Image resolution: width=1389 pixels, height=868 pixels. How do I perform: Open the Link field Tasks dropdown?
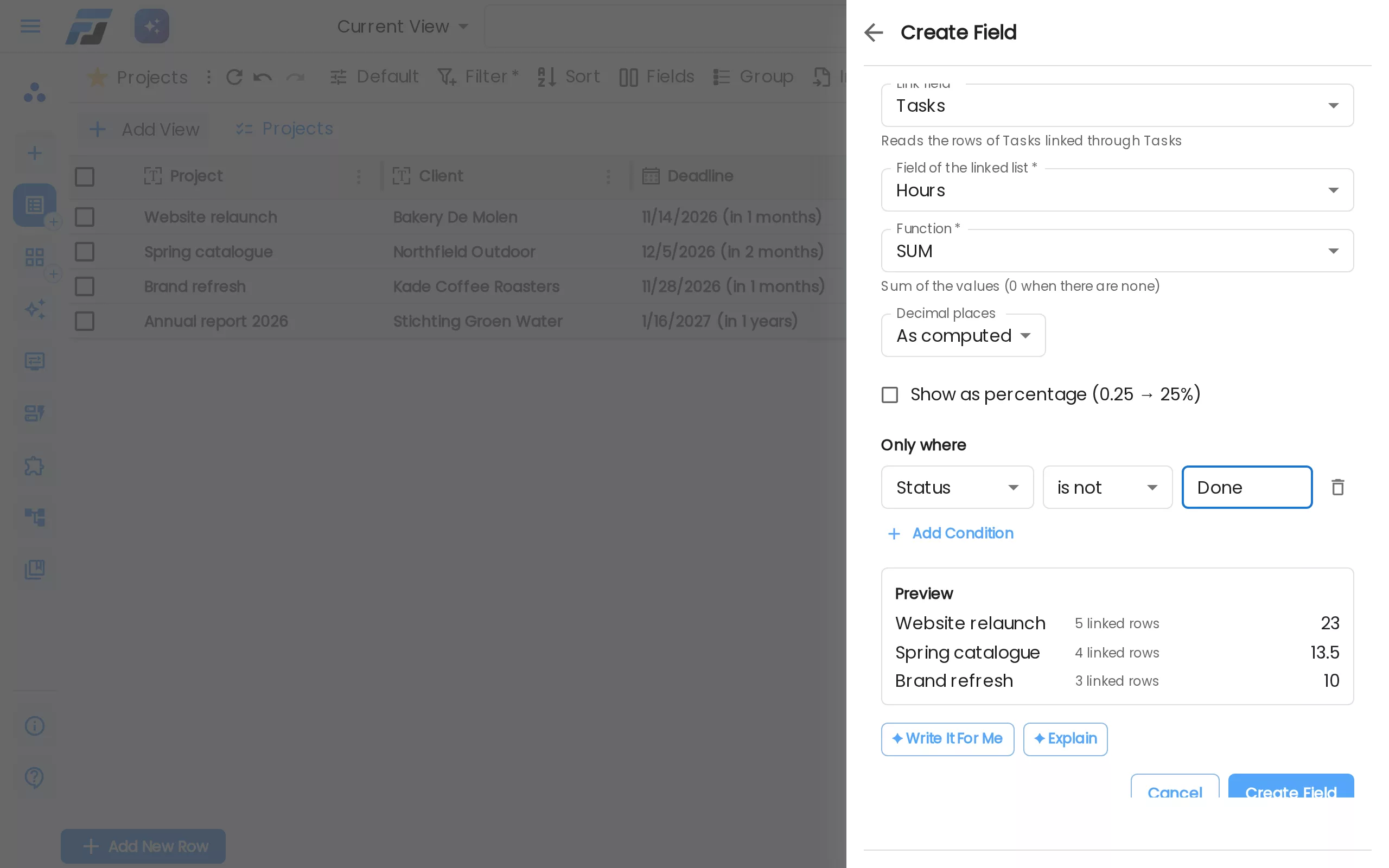pos(1117,106)
